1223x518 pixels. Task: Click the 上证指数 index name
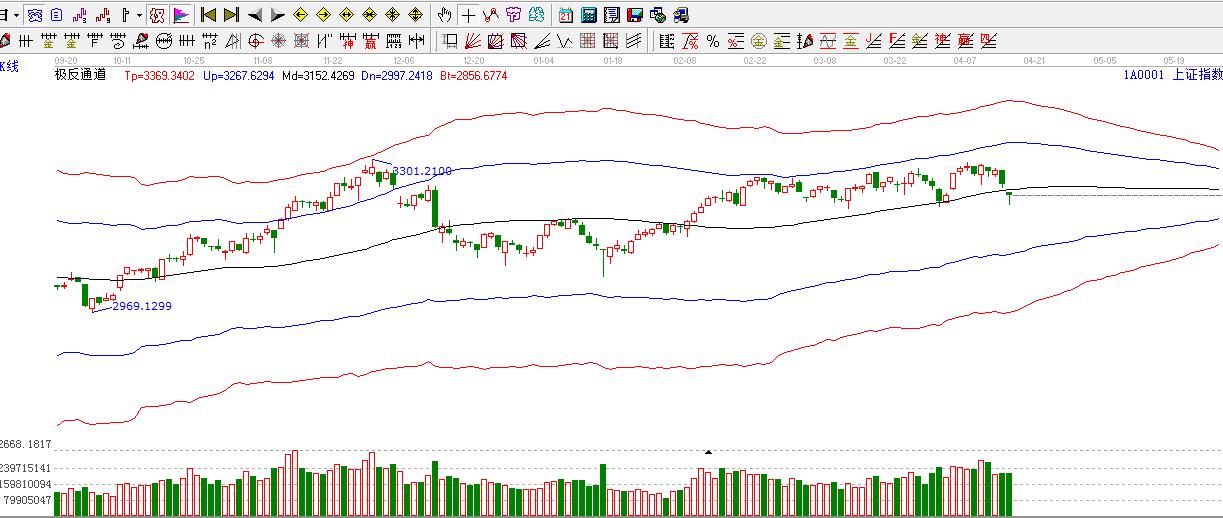click(x=1196, y=75)
